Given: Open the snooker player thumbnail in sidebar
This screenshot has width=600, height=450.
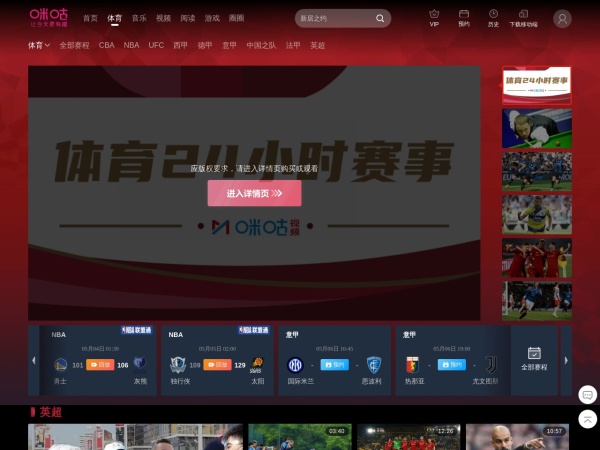Looking at the screenshot, I should 536,128.
